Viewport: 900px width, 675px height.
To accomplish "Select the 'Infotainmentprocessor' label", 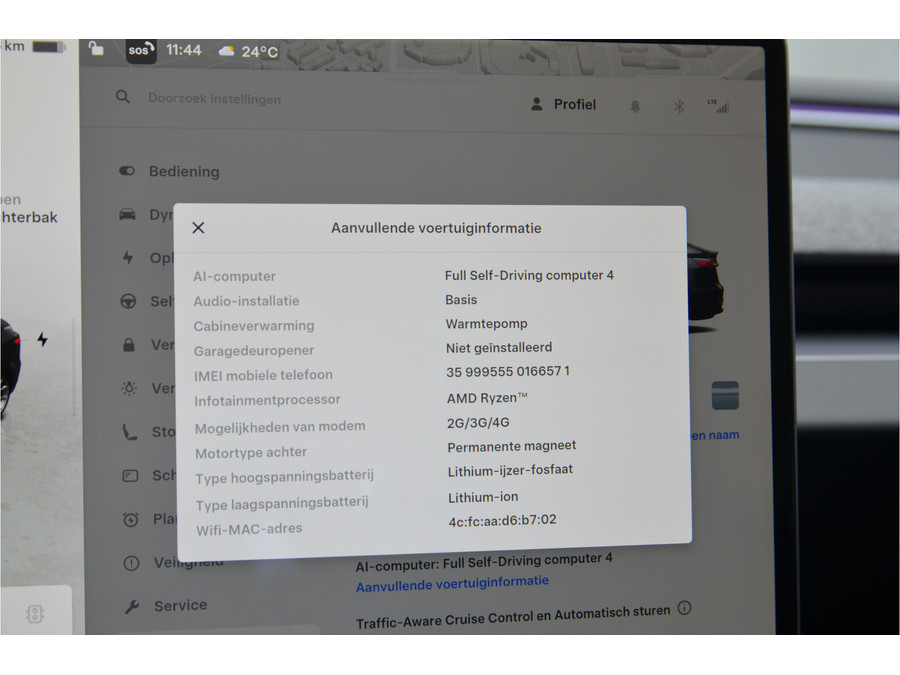I will tap(267, 400).
